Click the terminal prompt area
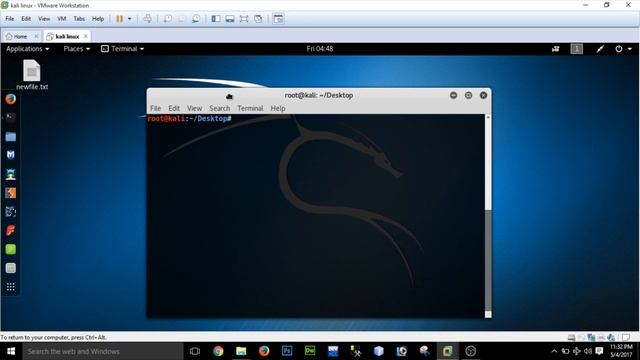The height and width of the screenshot is (360, 640). pyautogui.click(x=189, y=119)
